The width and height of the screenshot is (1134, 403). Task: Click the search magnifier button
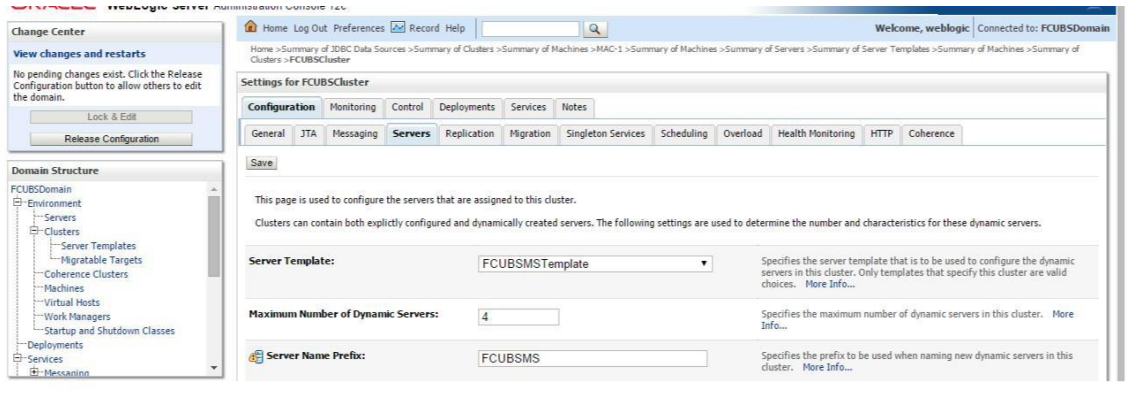pyautogui.click(x=594, y=29)
